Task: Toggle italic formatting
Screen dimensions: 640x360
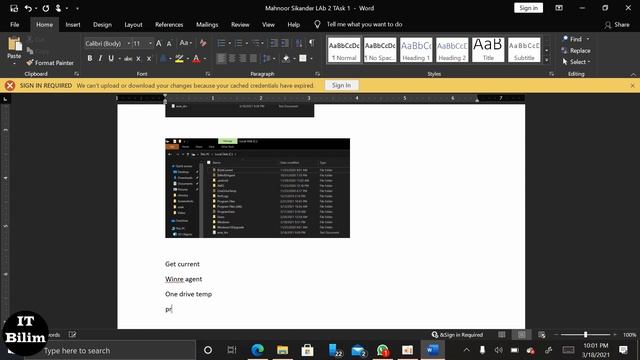Action: coord(100,59)
